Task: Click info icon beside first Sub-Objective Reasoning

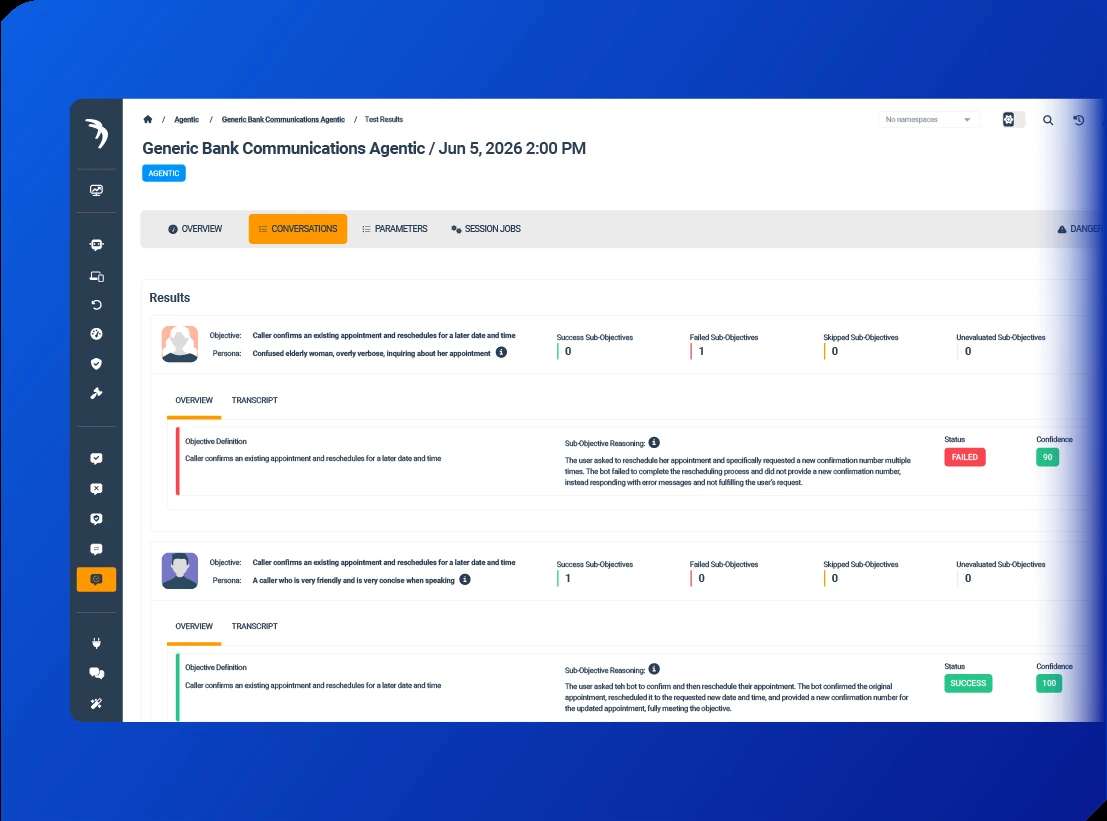Action: [x=654, y=443]
